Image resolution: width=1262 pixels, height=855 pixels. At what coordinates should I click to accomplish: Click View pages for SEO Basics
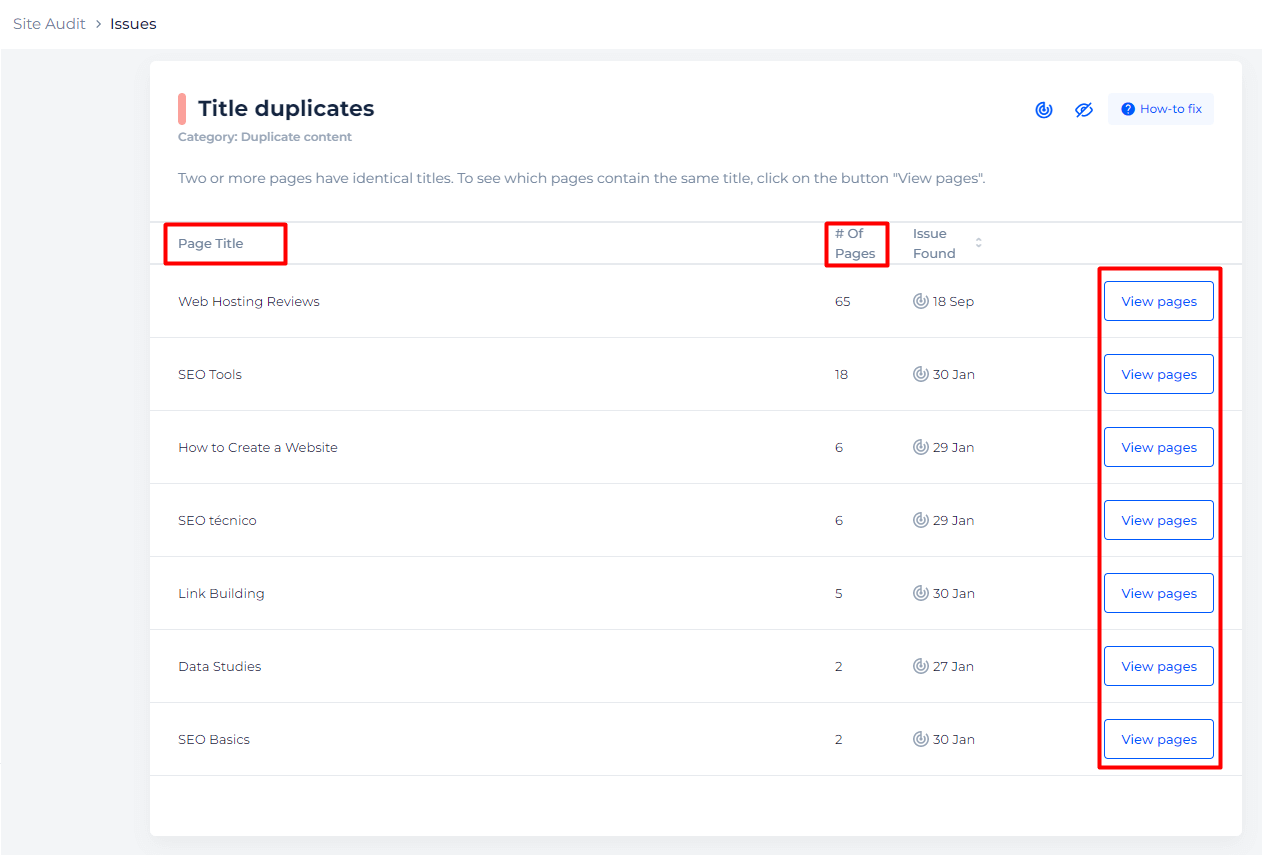click(1158, 739)
